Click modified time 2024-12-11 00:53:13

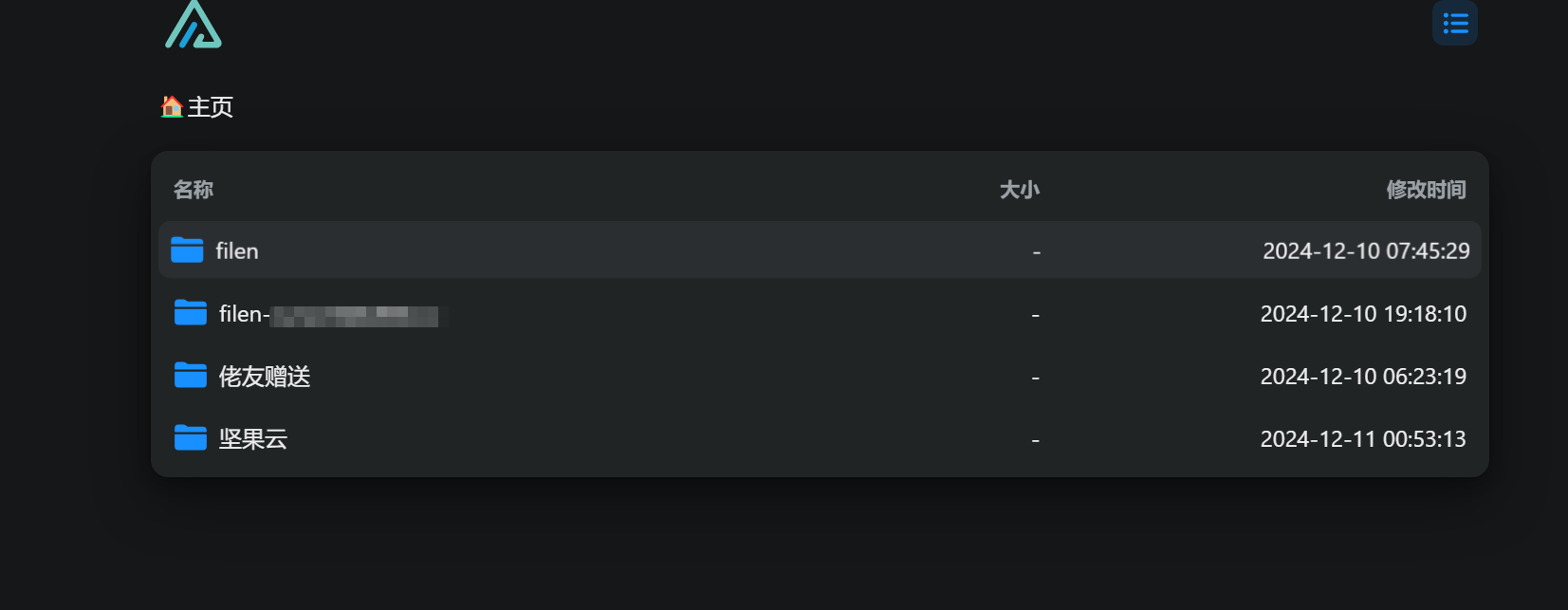[x=1363, y=438]
